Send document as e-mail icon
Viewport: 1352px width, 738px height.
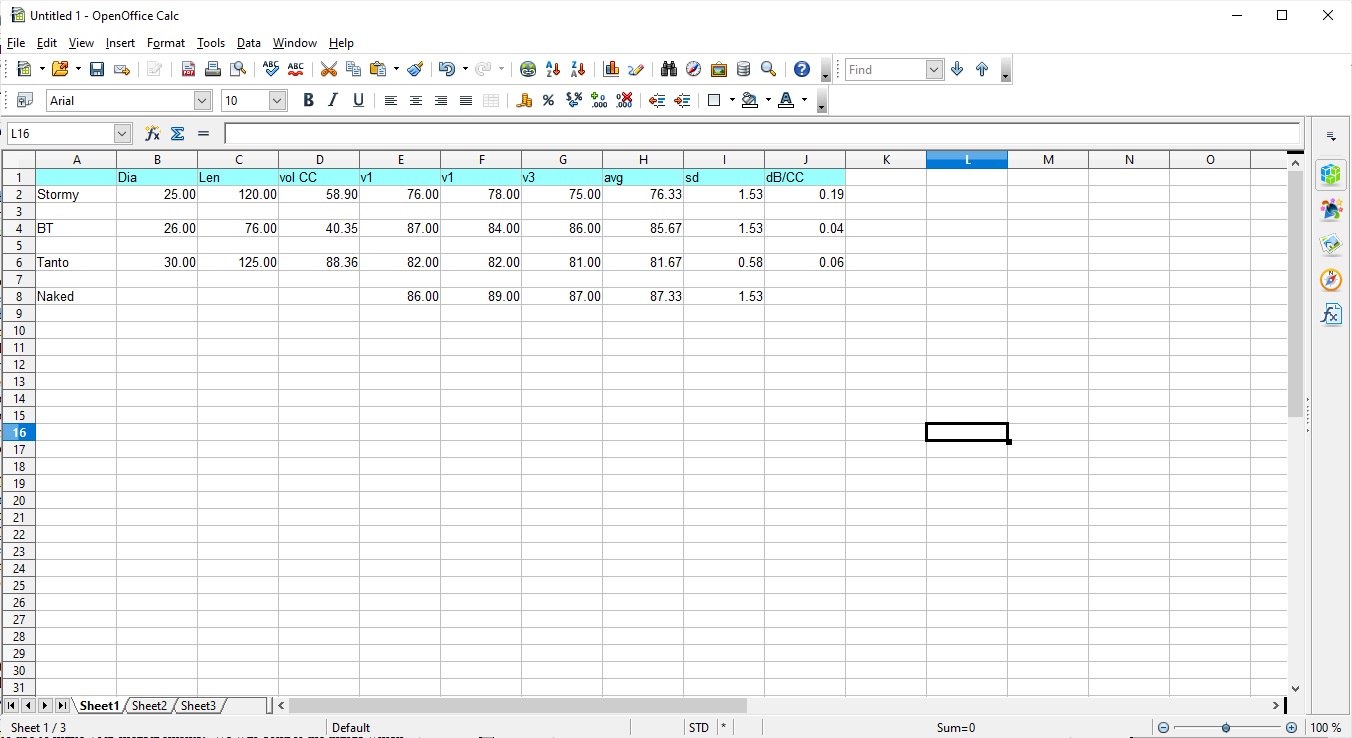tap(122, 69)
